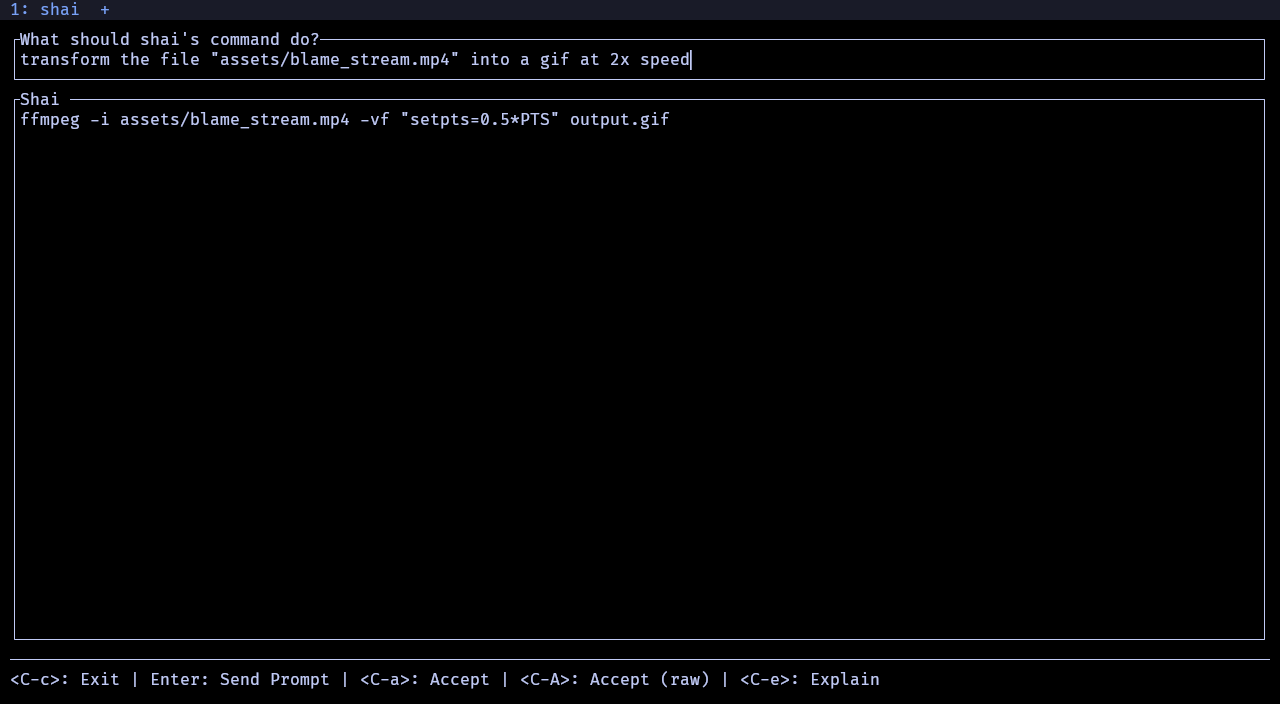Click the "<C-c>: Exit" shortcut hint
The width and height of the screenshot is (1280, 704).
click(x=65, y=680)
